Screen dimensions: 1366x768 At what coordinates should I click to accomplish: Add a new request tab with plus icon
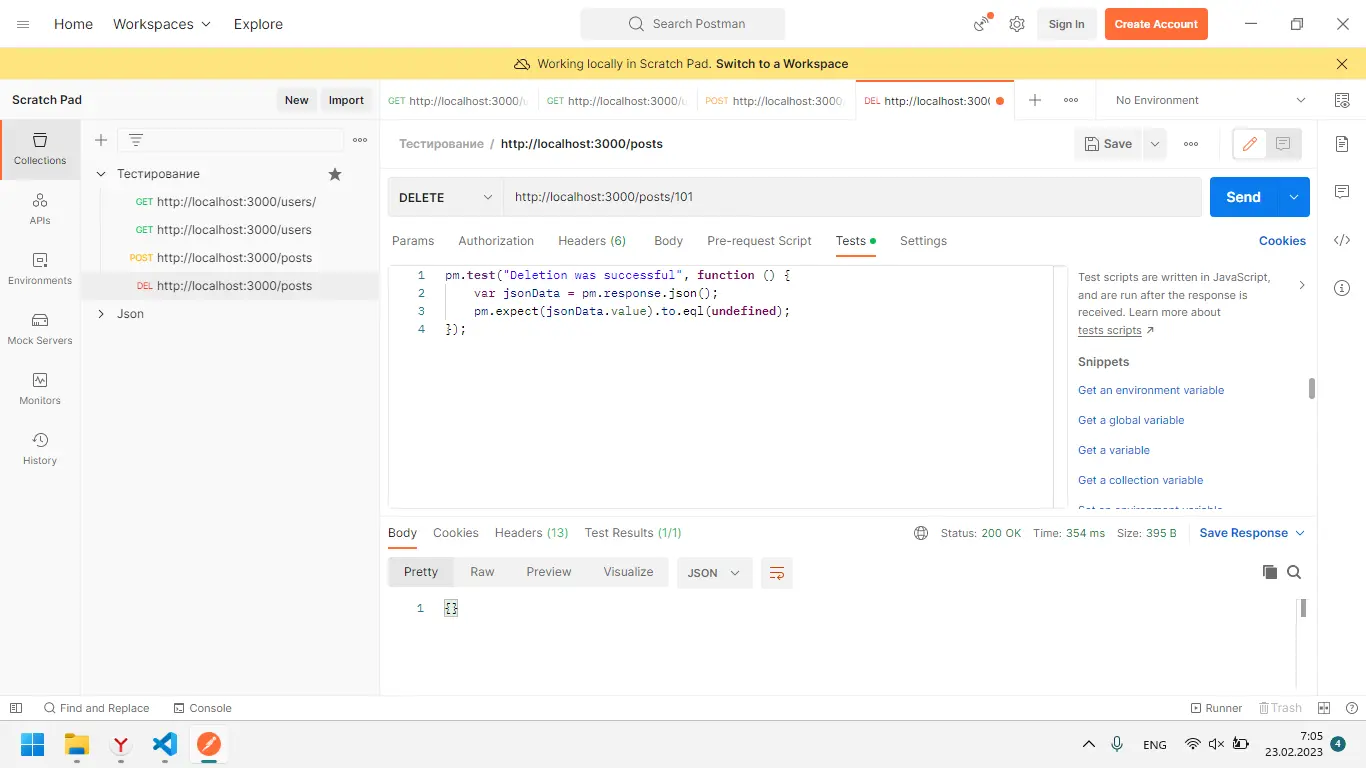coord(1035,100)
